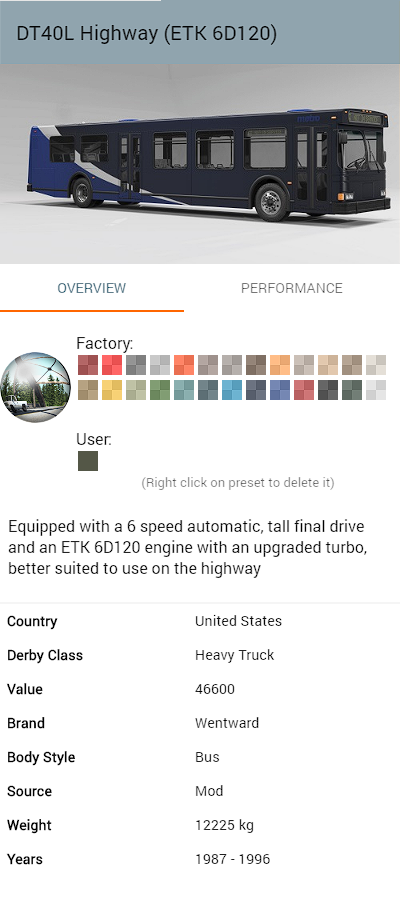The image size is (400, 900).
Task: Choose the orange-red factory color swatch
Action: 184,365
